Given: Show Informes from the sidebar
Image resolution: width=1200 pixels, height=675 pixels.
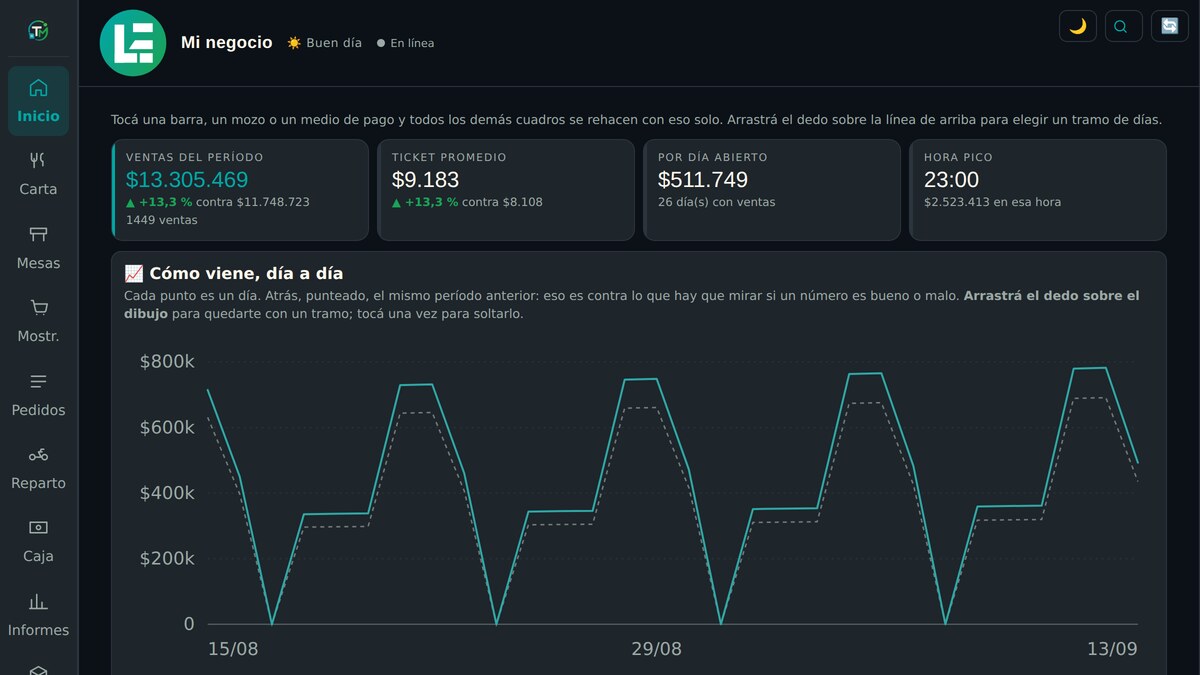Looking at the screenshot, I should [38, 615].
